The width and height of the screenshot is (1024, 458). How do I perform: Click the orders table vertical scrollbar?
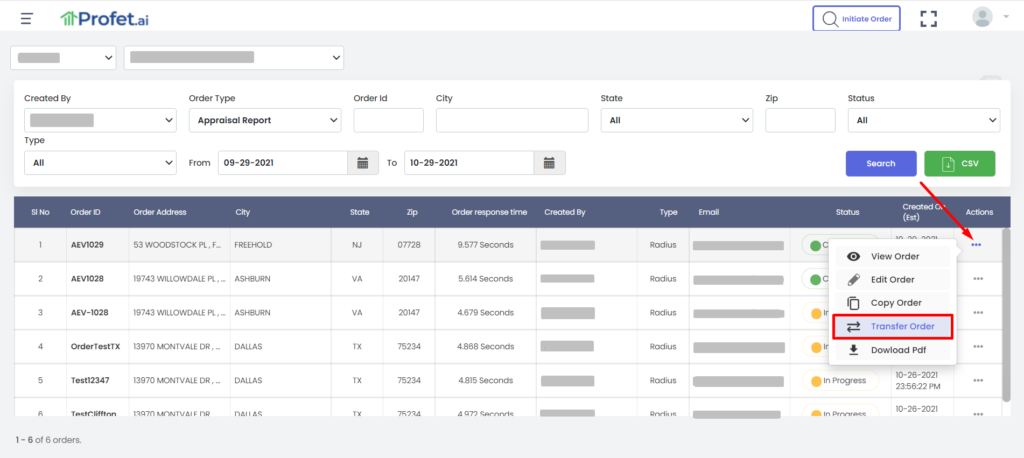[1006, 315]
